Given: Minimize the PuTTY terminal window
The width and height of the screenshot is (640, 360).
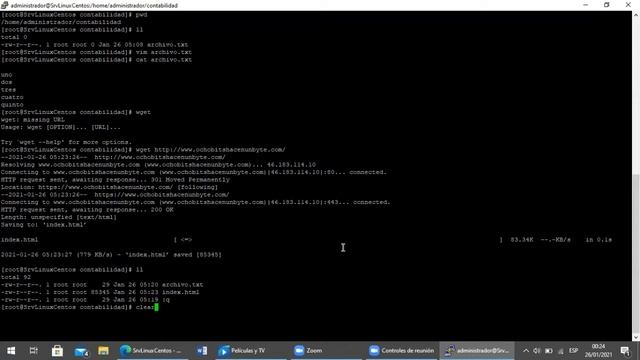Looking at the screenshot, I should click(586, 5).
